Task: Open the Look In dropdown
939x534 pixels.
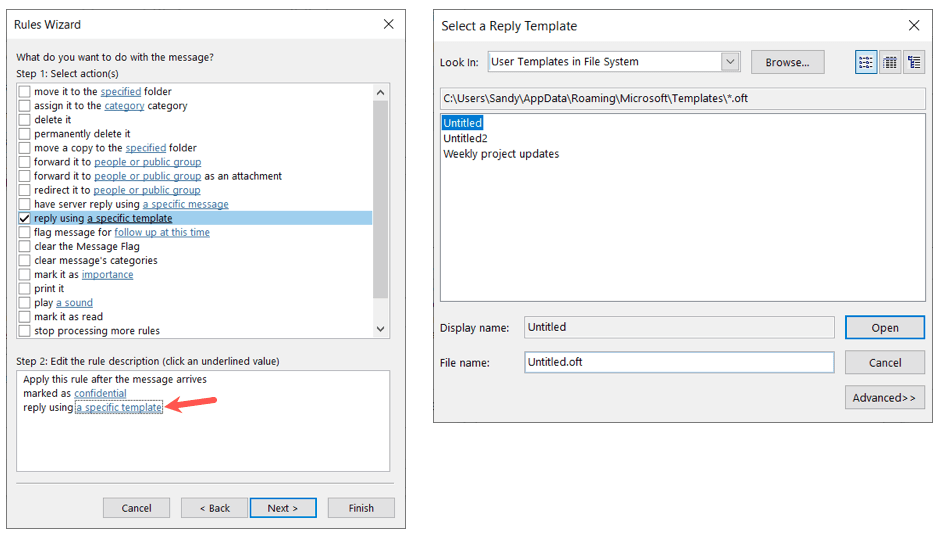Action: click(x=729, y=62)
